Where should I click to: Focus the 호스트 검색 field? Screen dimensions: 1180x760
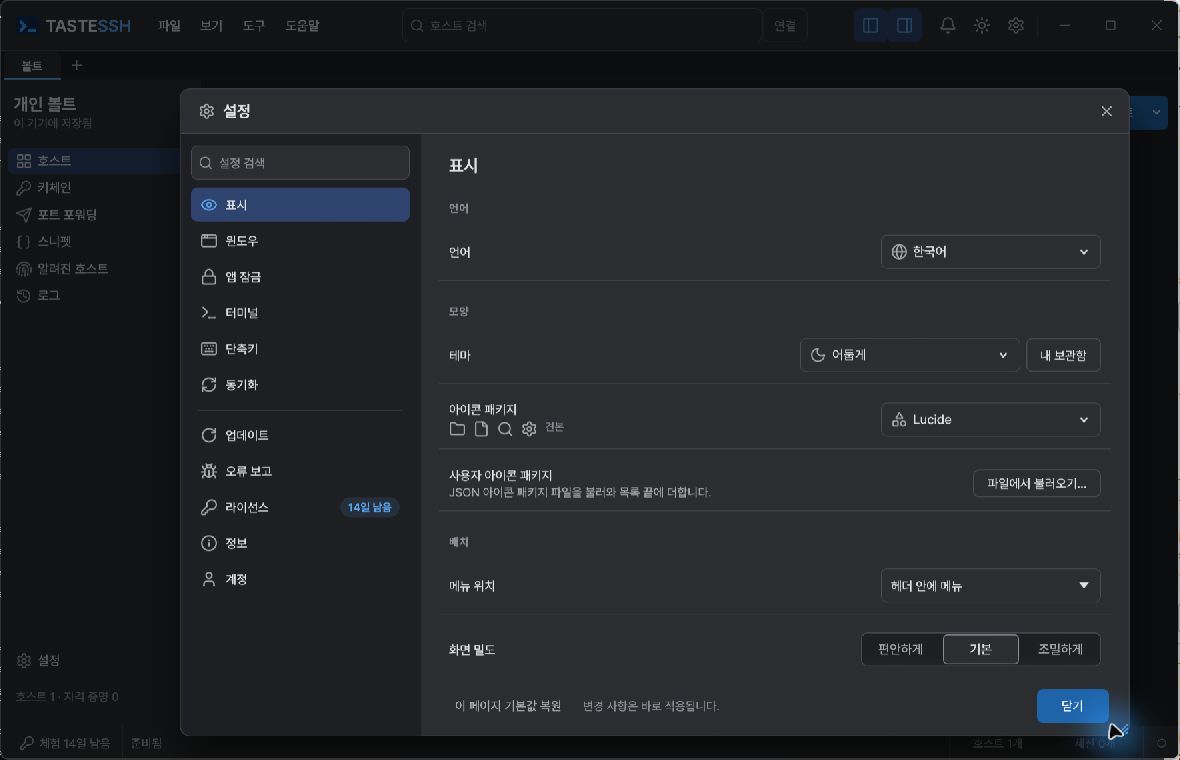tap(582, 26)
